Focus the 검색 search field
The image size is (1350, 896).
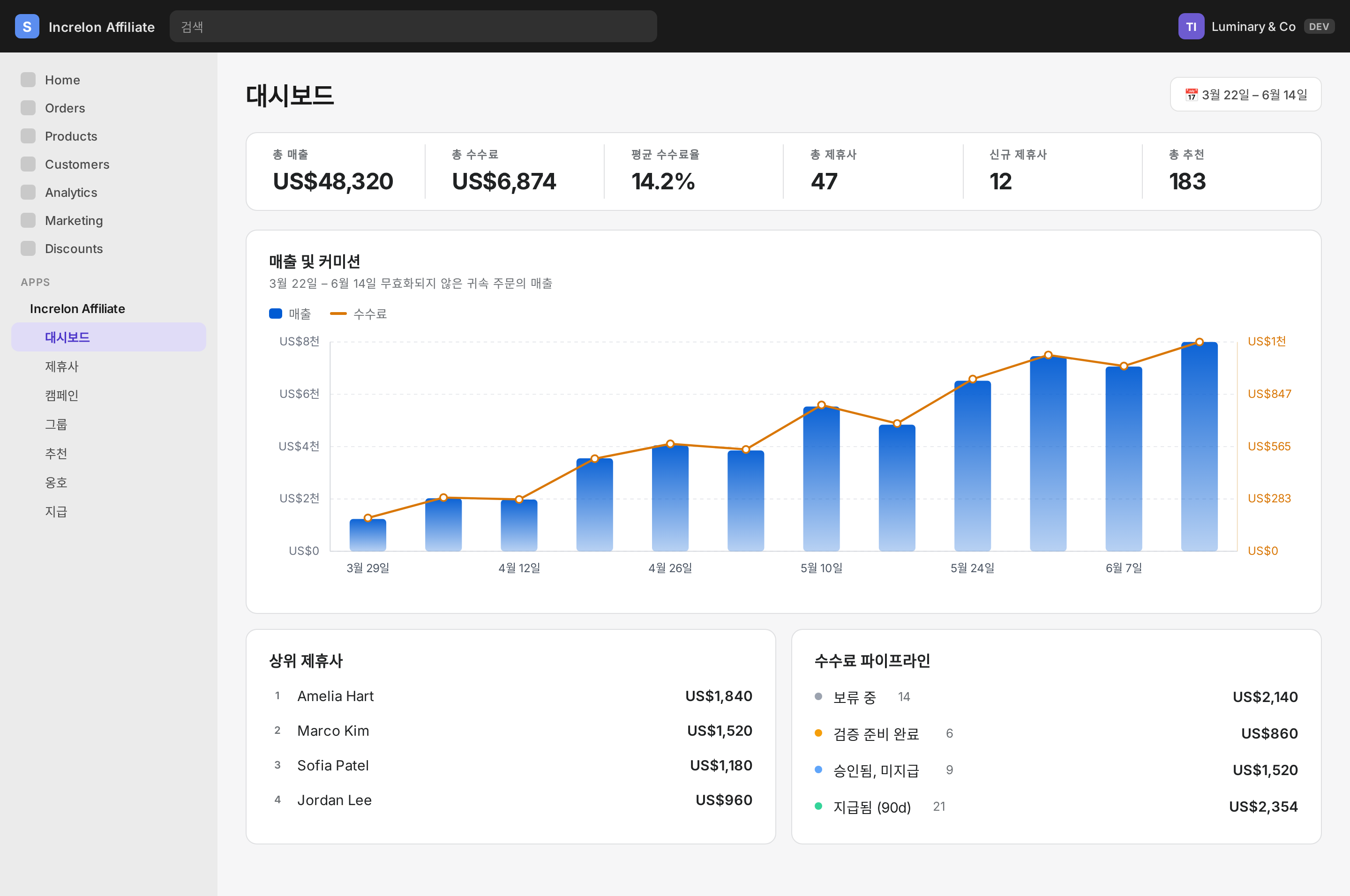click(412, 26)
